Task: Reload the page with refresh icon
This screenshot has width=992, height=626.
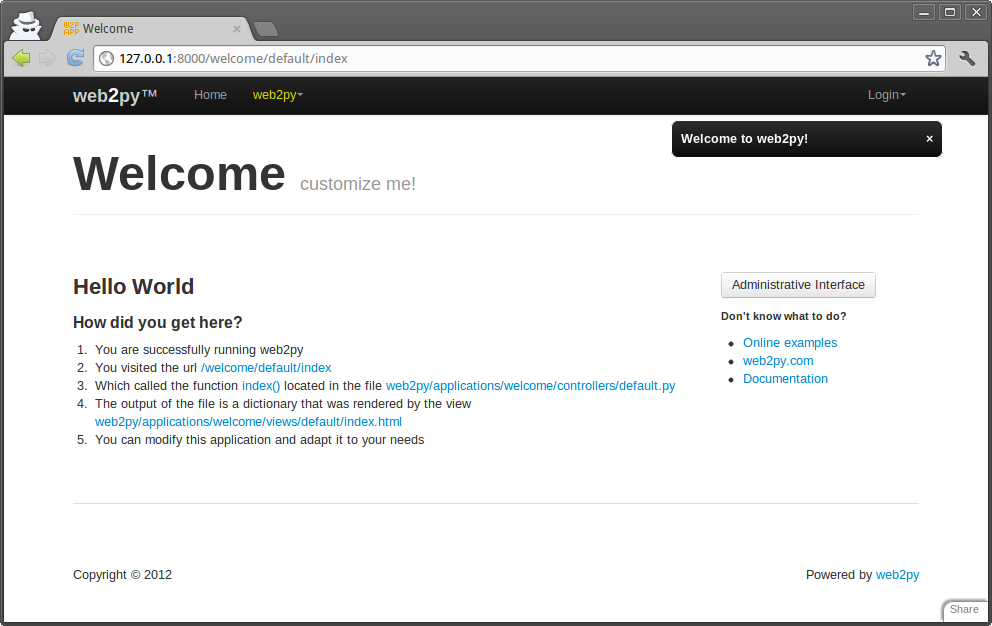Action: (75, 58)
